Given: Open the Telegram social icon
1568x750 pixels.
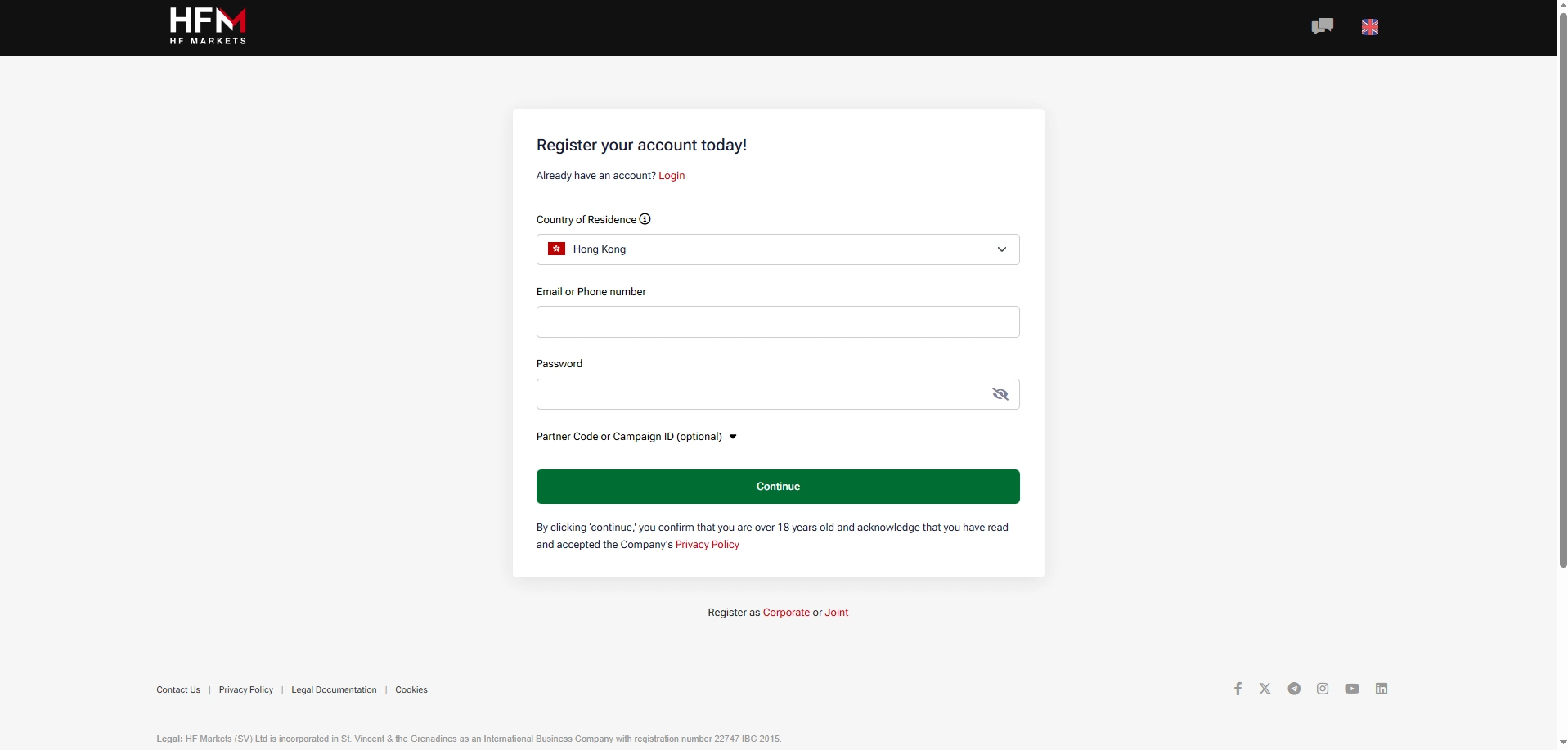Looking at the screenshot, I should tap(1294, 689).
